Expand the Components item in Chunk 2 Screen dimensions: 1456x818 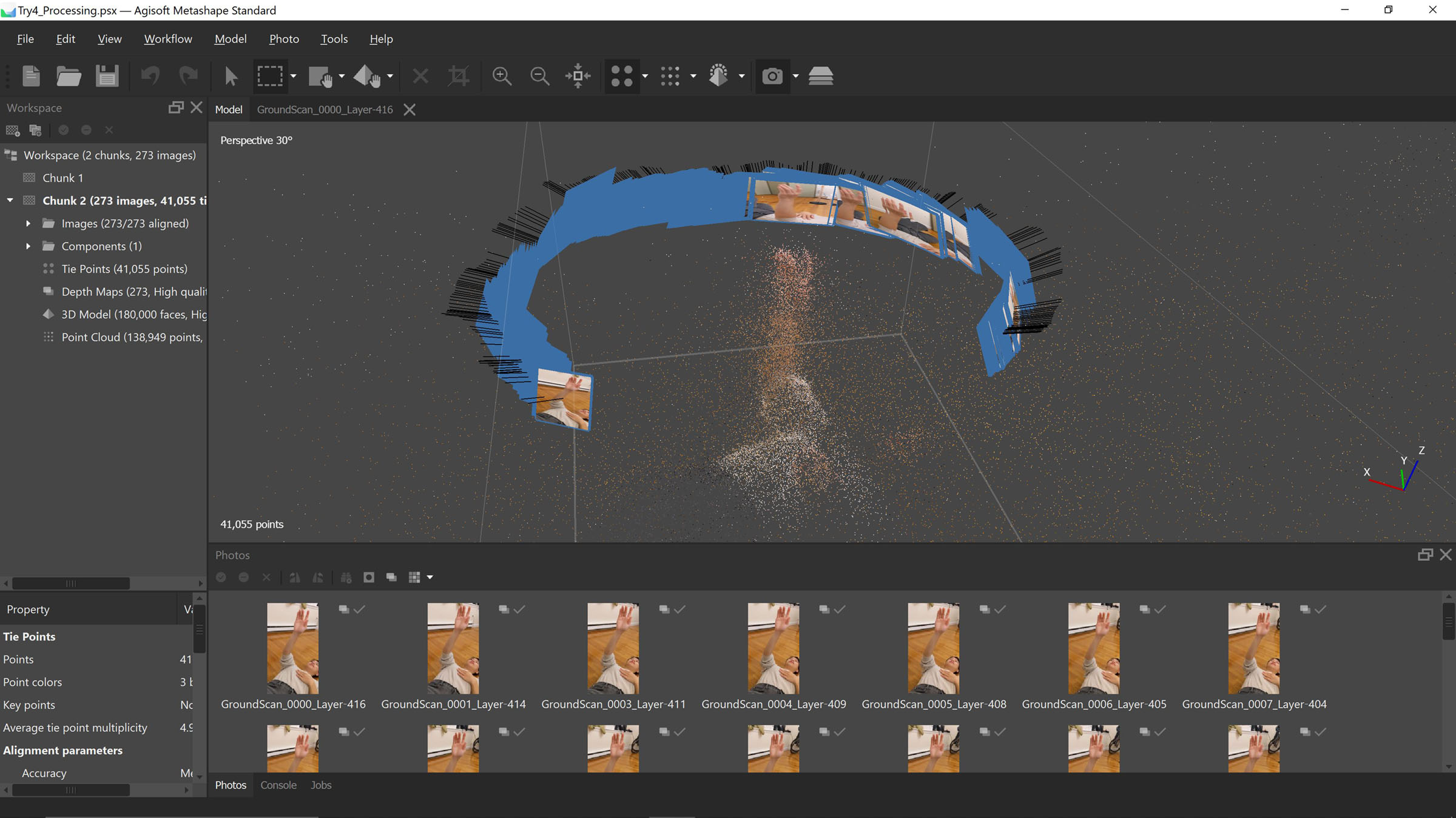click(x=27, y=245)
